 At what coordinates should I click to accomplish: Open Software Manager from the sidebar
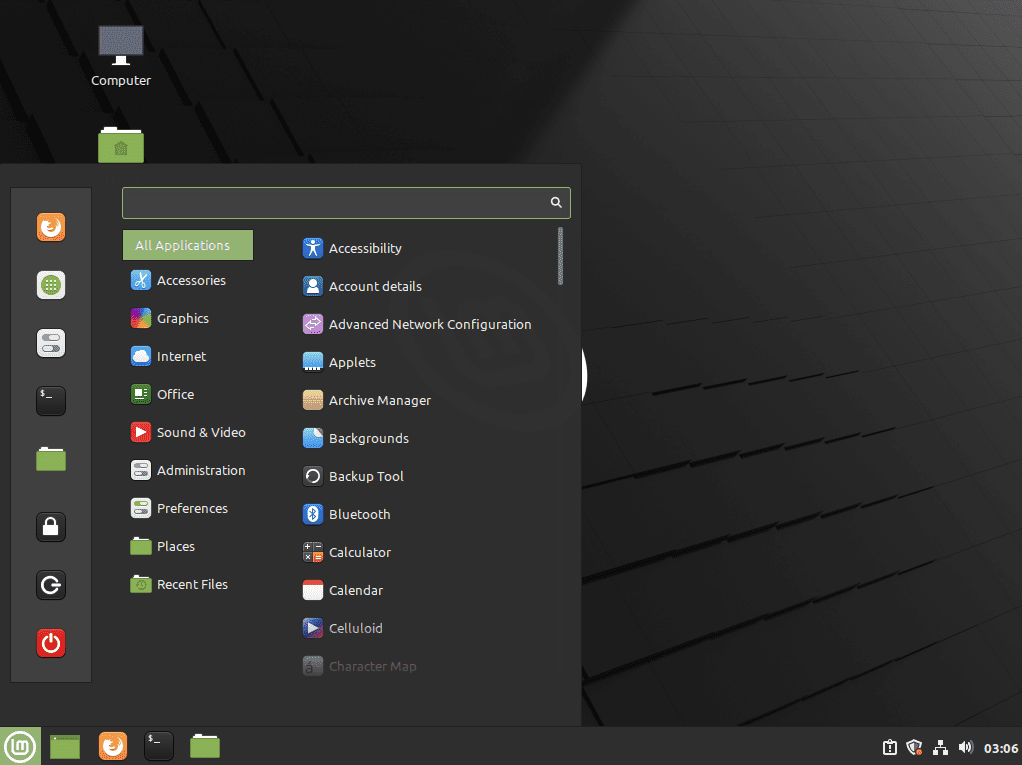tap(50, 285)
